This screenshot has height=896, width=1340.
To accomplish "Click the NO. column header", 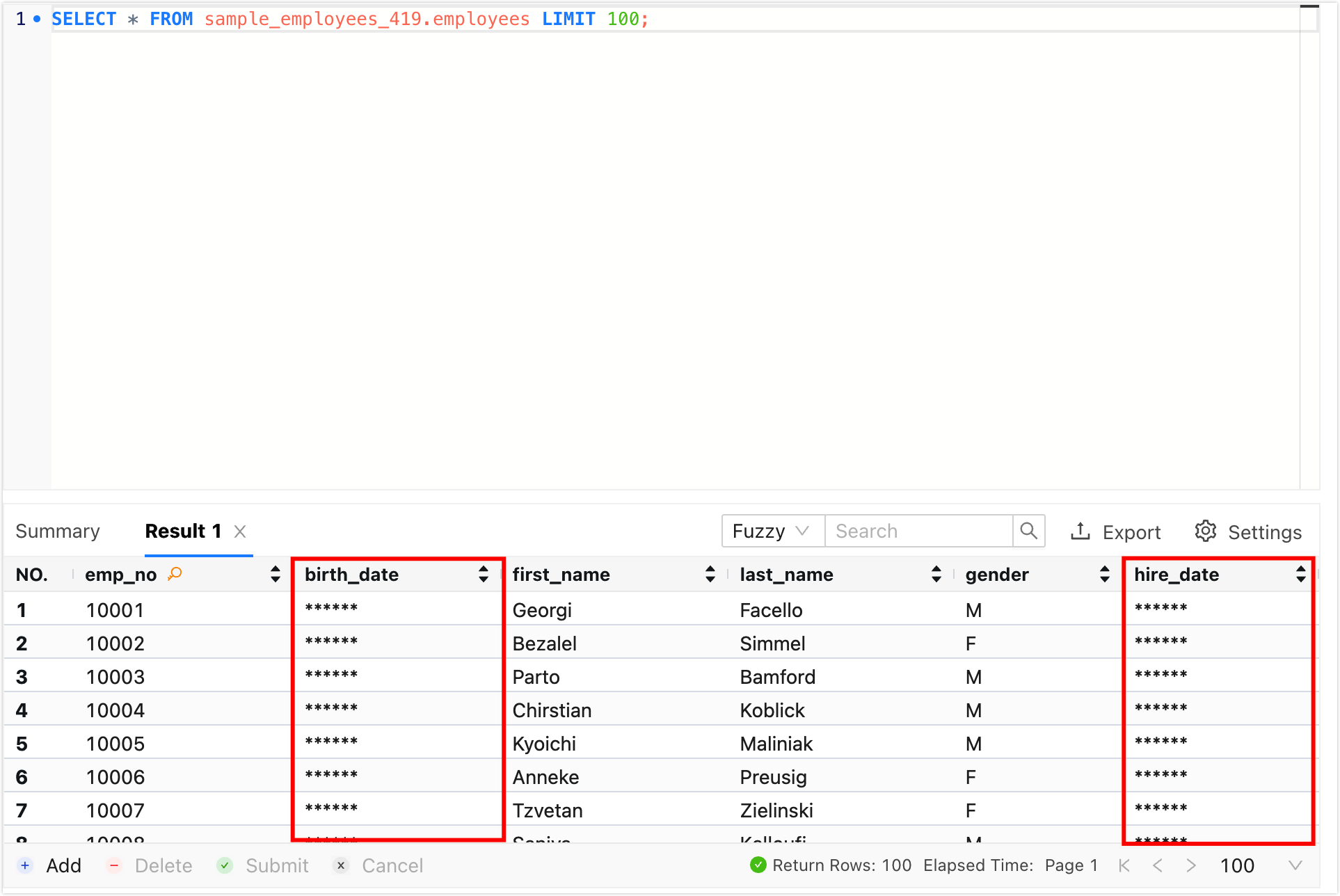I will [31, 575].
